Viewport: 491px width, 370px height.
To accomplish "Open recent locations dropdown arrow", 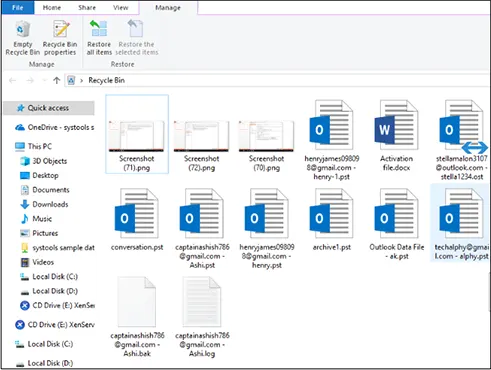I will [x=44, y=80].
